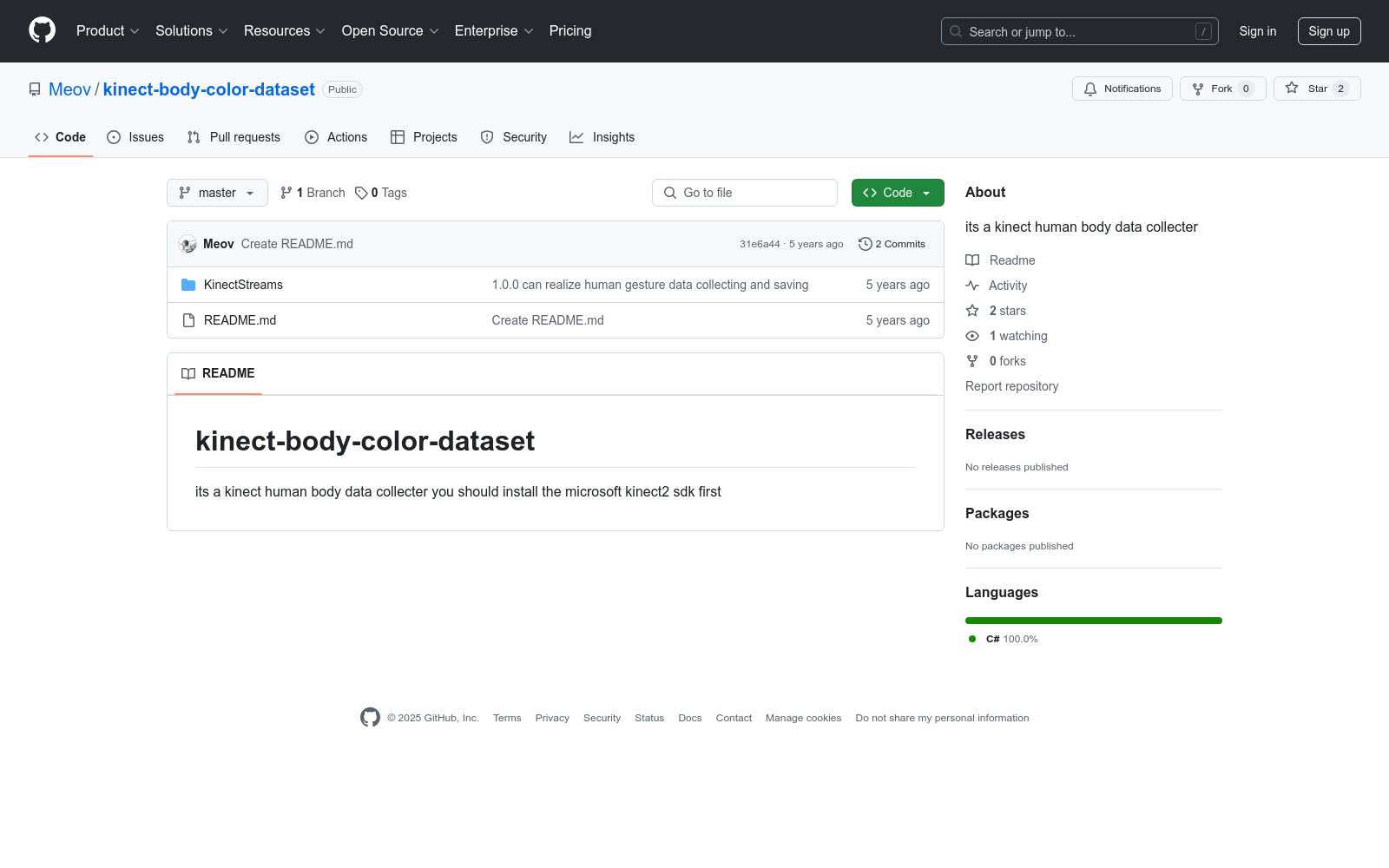The height and width of the screenshot is (868, 1389).
Task: Click Do not share my personal information
Action: tap(942, 718)
